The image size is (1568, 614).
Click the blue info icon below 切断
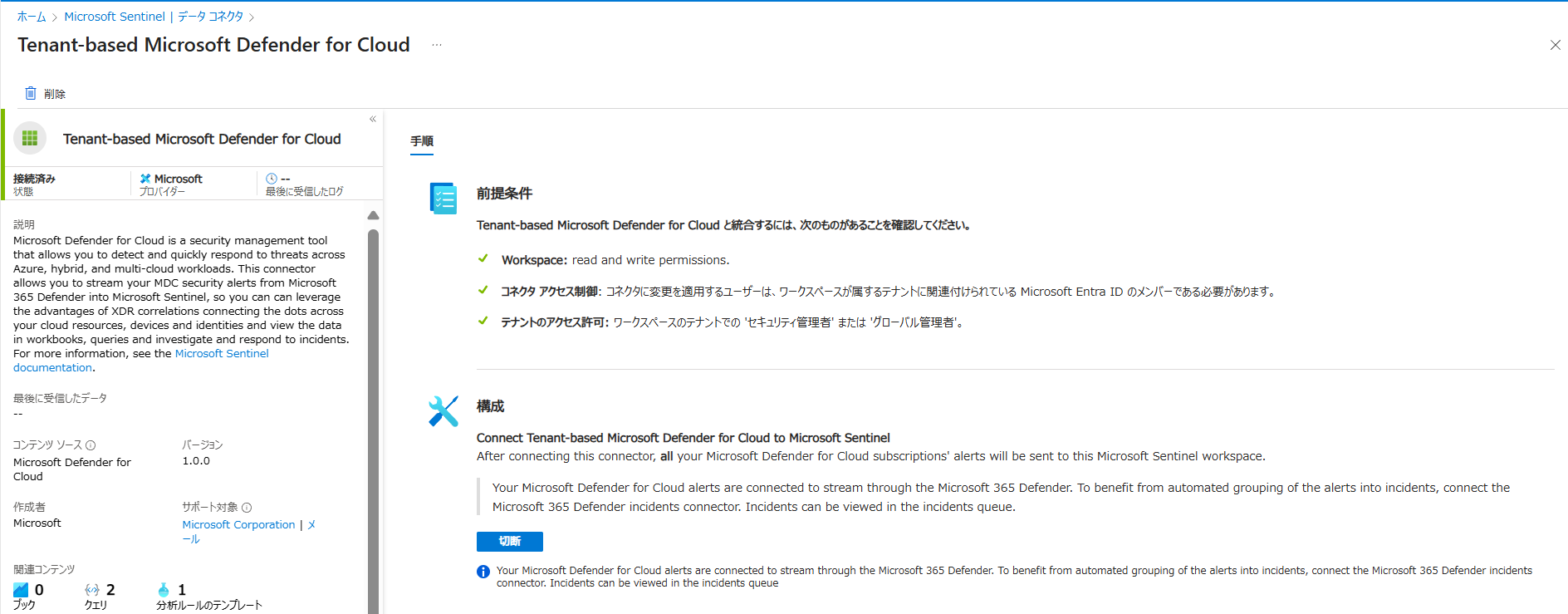tap(483, 572)
